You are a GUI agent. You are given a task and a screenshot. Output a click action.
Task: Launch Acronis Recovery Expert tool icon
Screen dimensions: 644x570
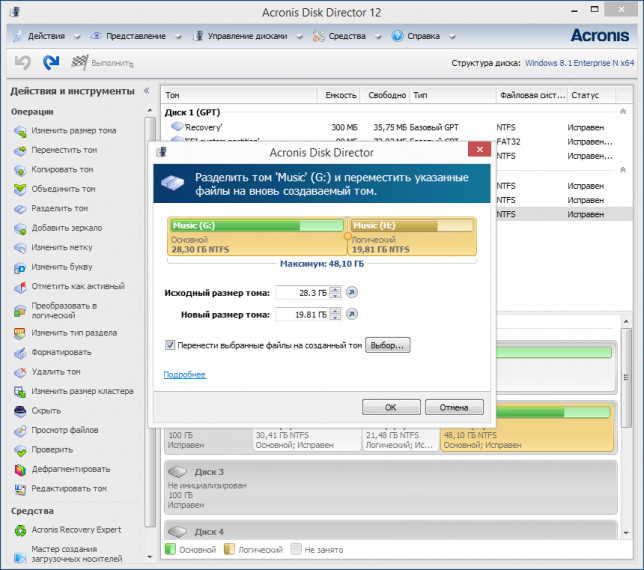[20, 530]
